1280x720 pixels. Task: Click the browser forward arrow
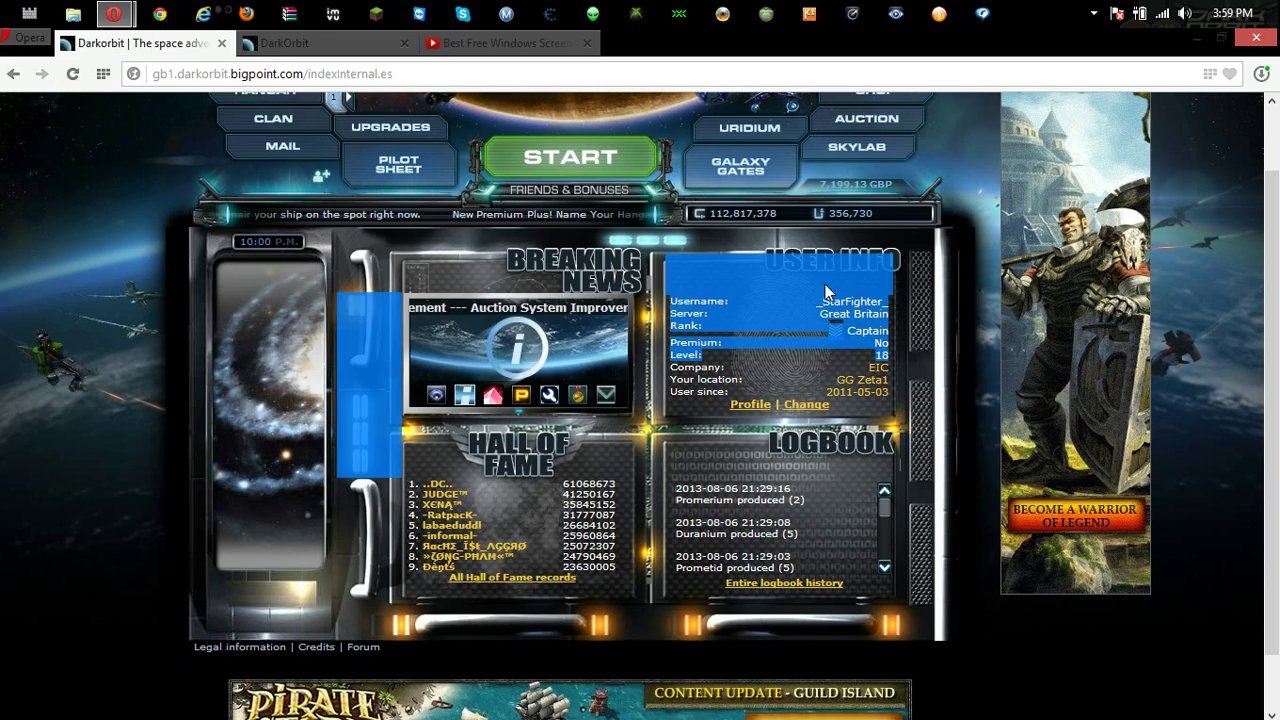pyautogui.click(x=42, y=74)
